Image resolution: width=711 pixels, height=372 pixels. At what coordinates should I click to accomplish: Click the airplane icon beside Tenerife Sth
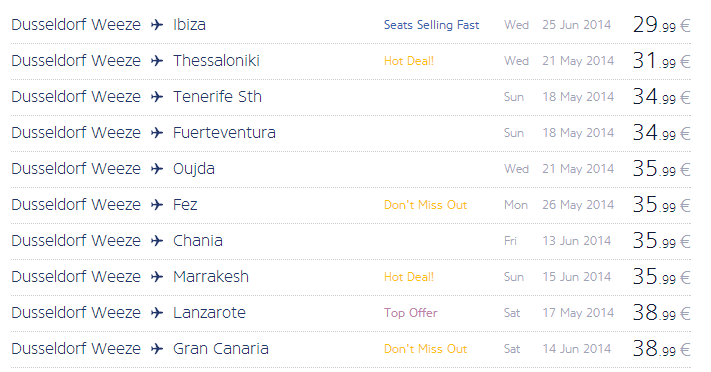[x=157, y=97]
